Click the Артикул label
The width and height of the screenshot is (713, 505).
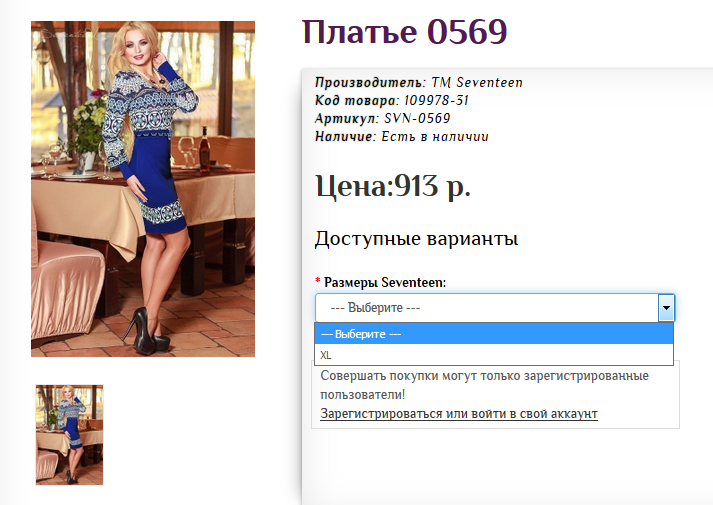(346, 119)
